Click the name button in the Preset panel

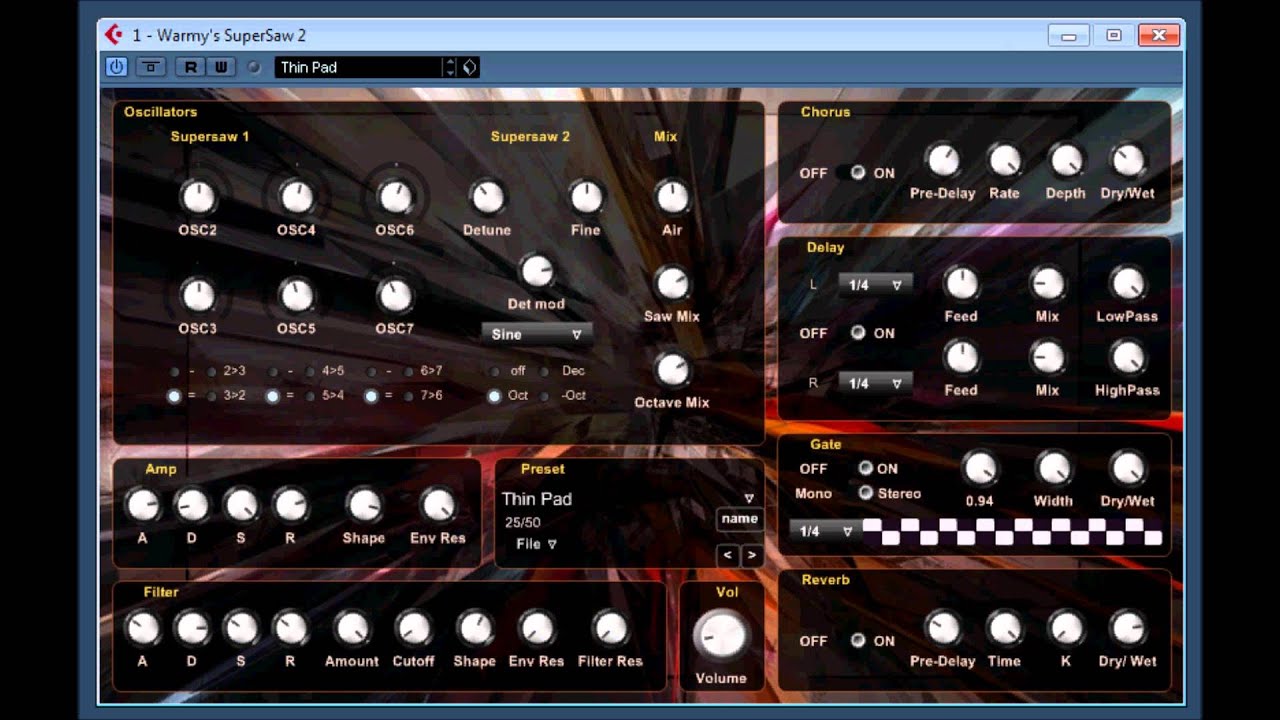pyautogui.click(x=740, y=519)
